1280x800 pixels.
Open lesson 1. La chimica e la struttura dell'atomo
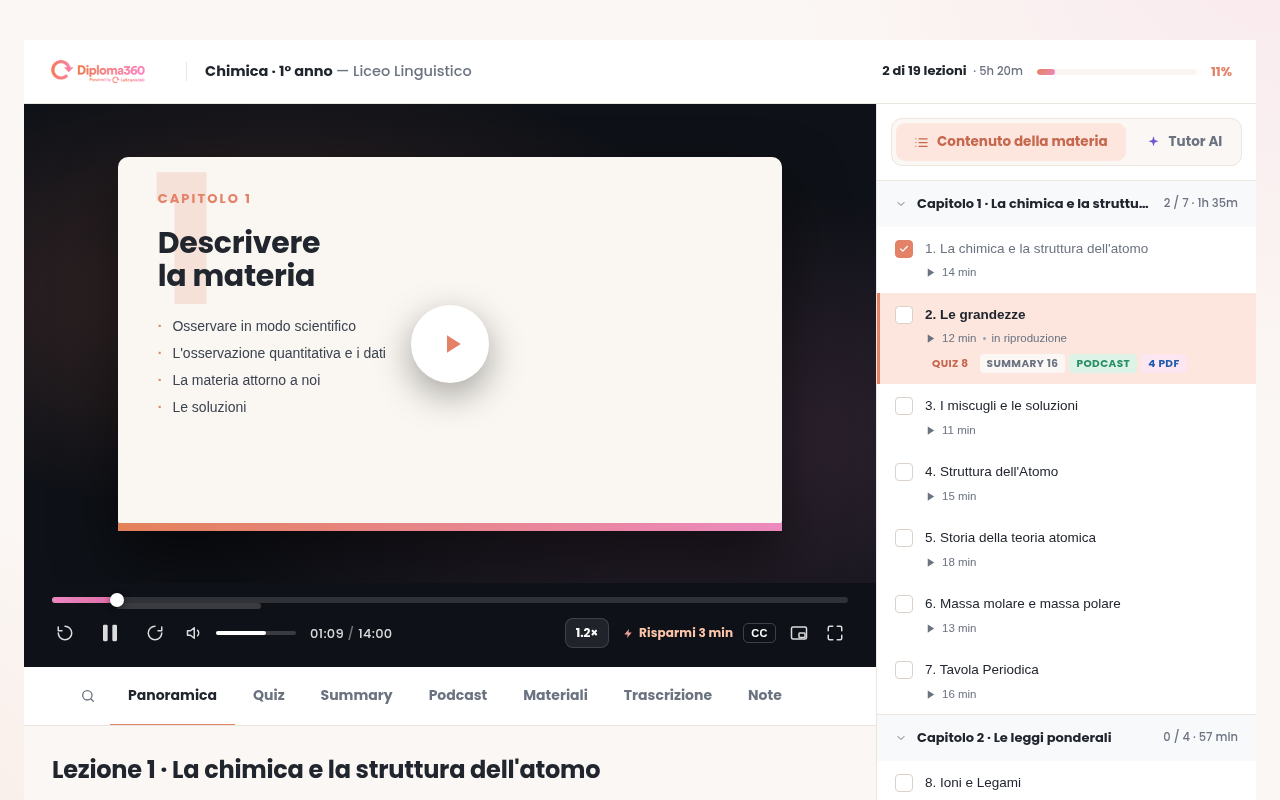(1036, 249)
